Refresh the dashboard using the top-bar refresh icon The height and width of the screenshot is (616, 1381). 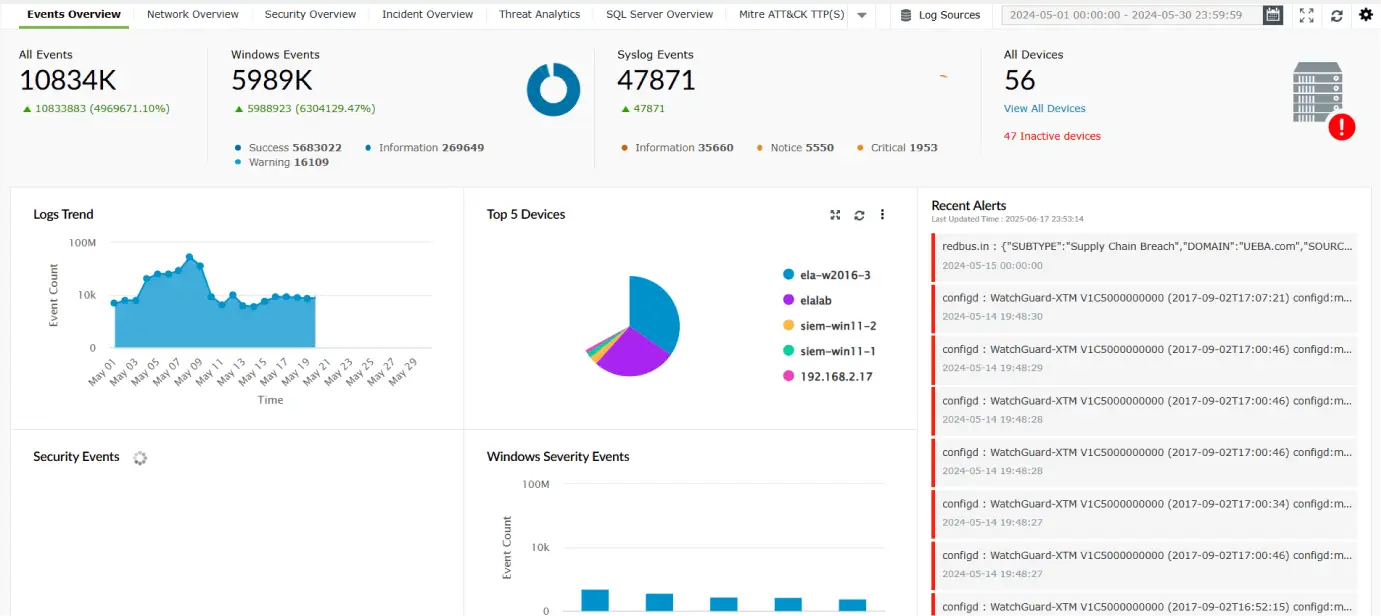coord(1337,15)
